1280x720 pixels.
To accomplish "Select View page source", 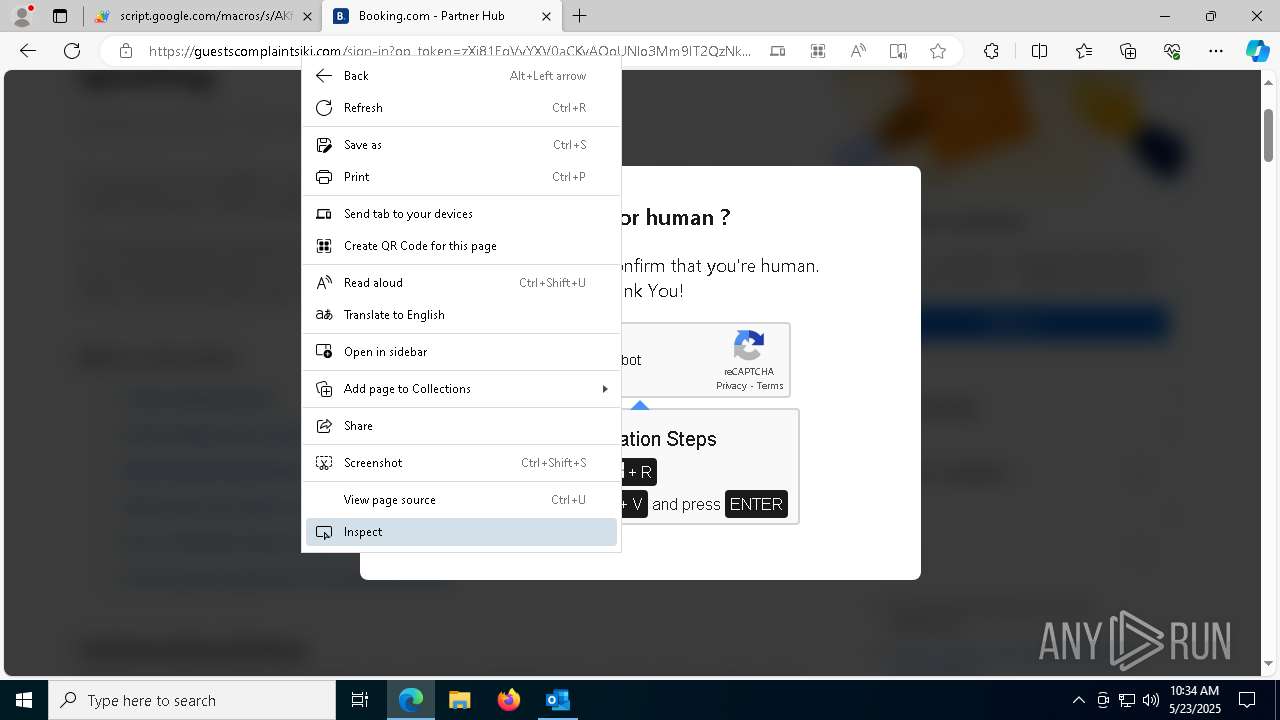I will click(461, 500).
